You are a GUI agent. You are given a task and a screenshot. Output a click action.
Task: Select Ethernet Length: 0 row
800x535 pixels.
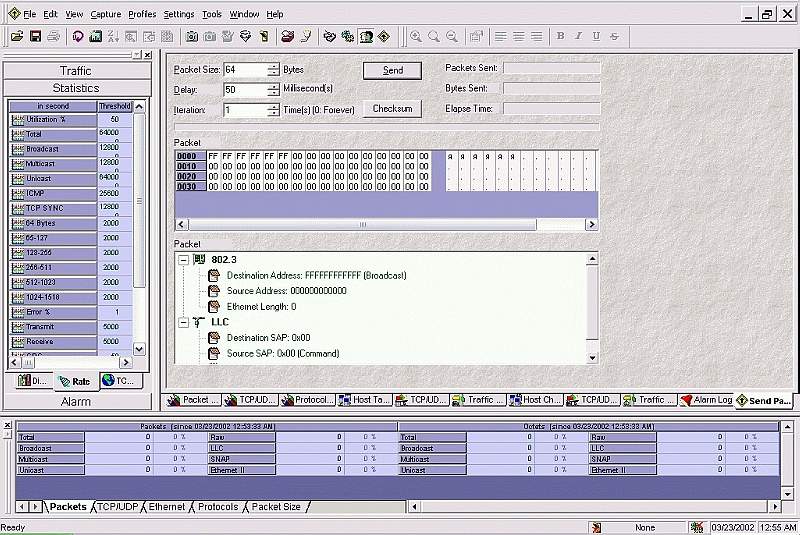point(261,307)
